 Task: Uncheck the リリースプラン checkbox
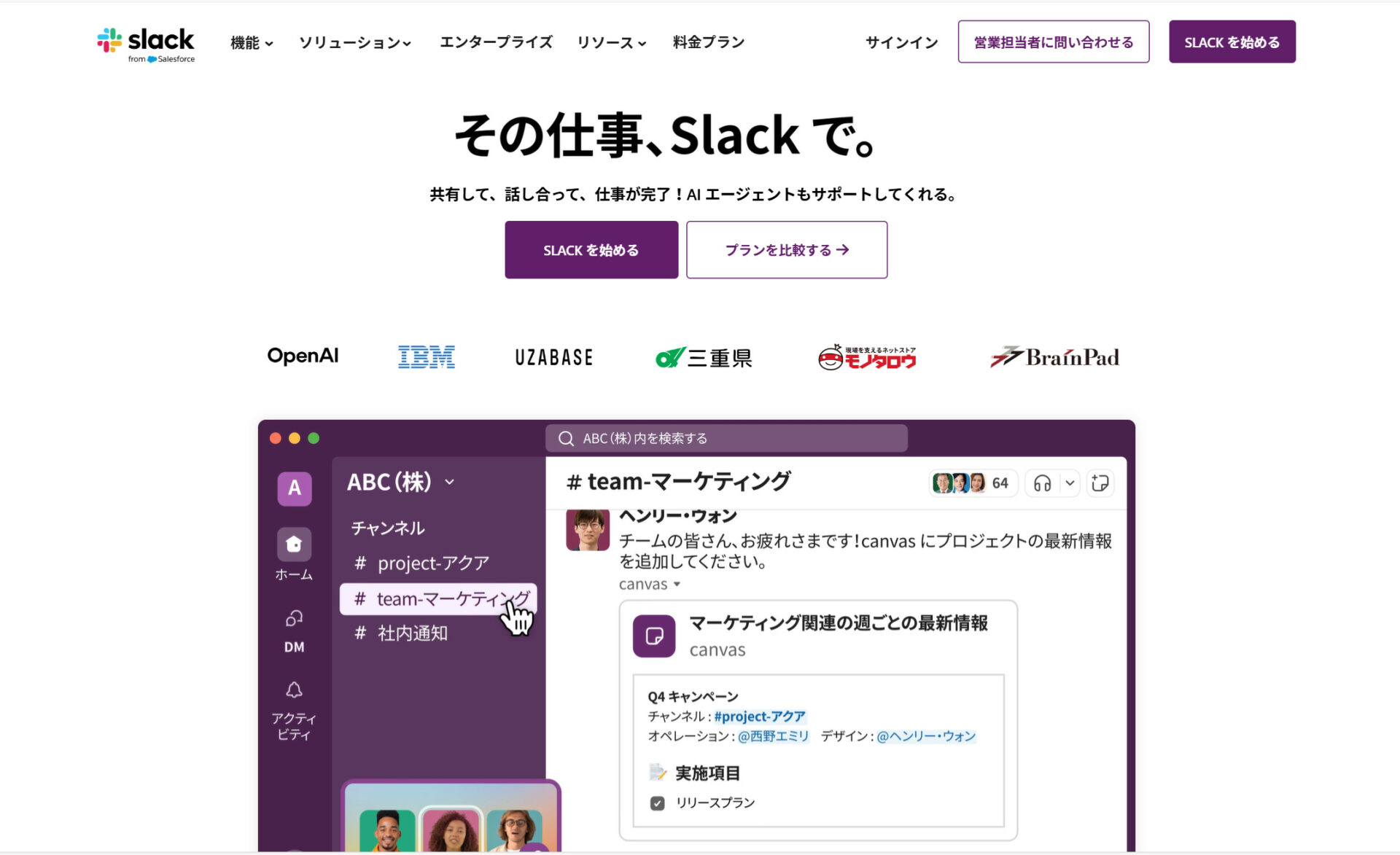tap(656, 803)
